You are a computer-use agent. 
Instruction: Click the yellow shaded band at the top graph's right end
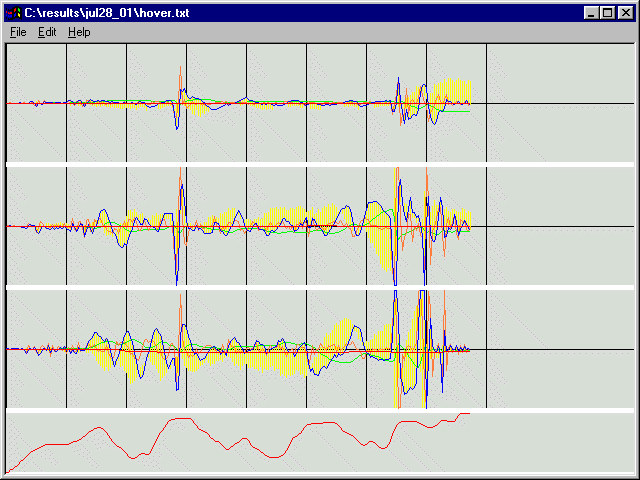click(x=458, y=90)
